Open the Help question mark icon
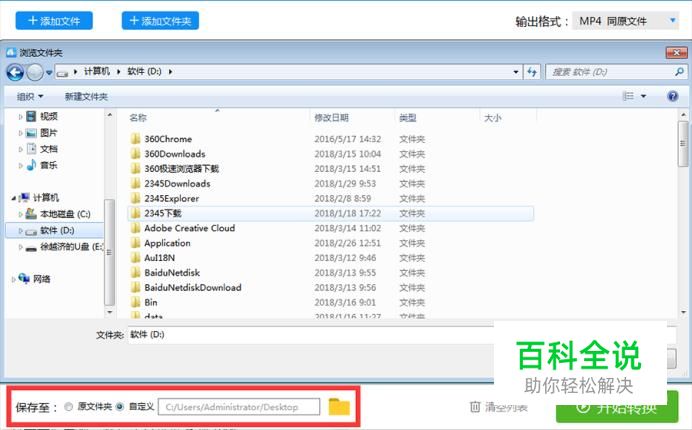Viewport: 692px width, 430px height. [673, 96]
